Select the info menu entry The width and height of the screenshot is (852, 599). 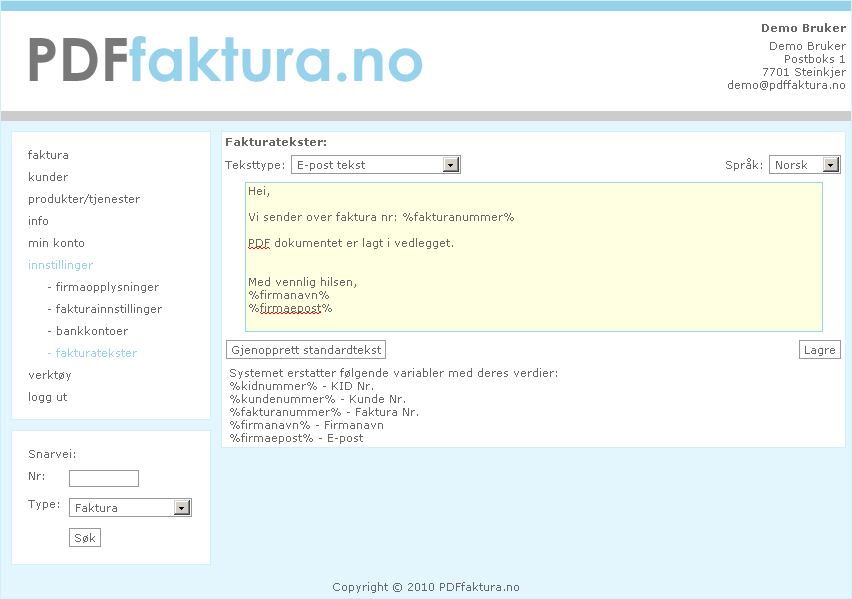38,221
